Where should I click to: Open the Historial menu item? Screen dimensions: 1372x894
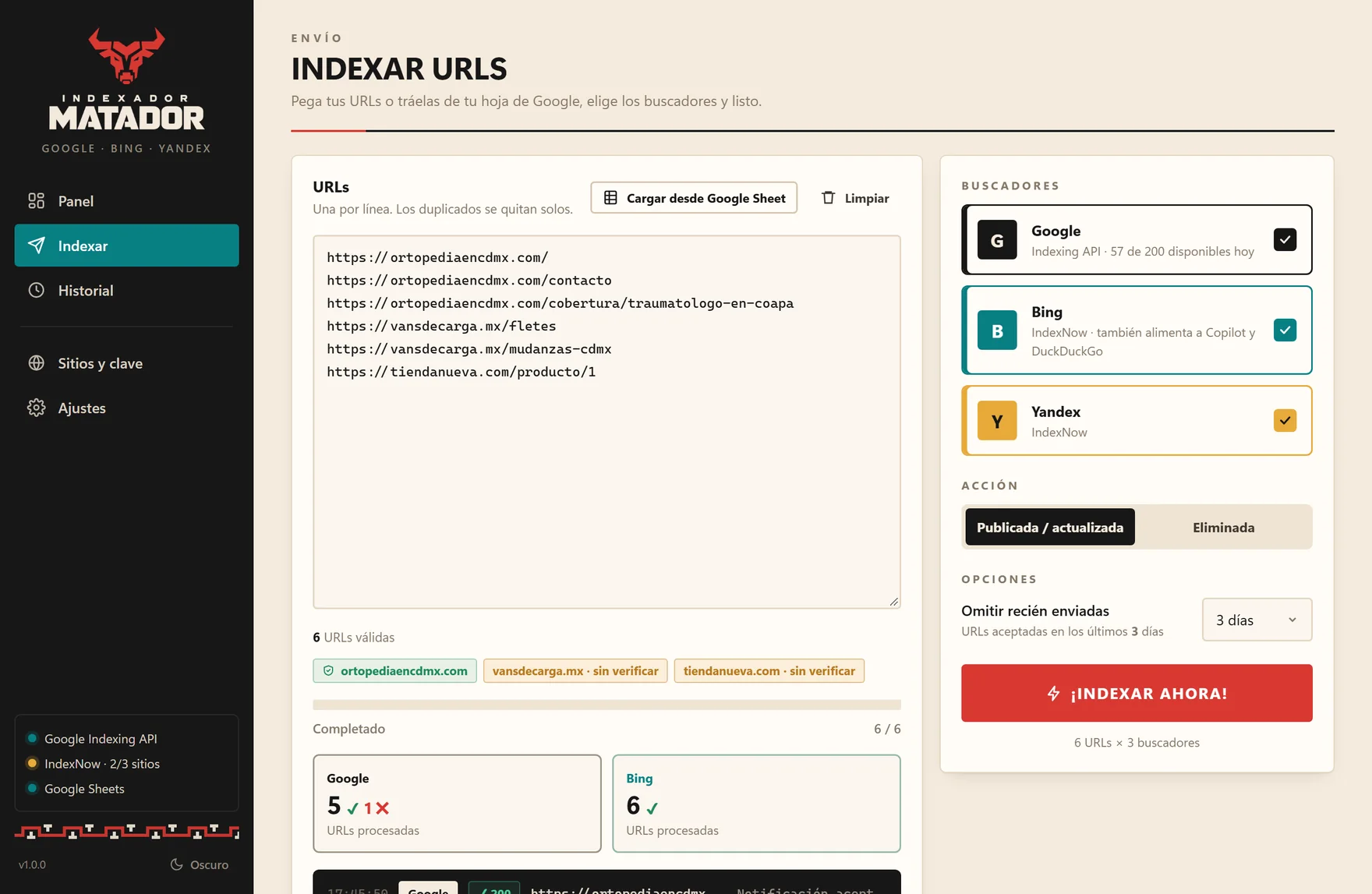(126, 290)
